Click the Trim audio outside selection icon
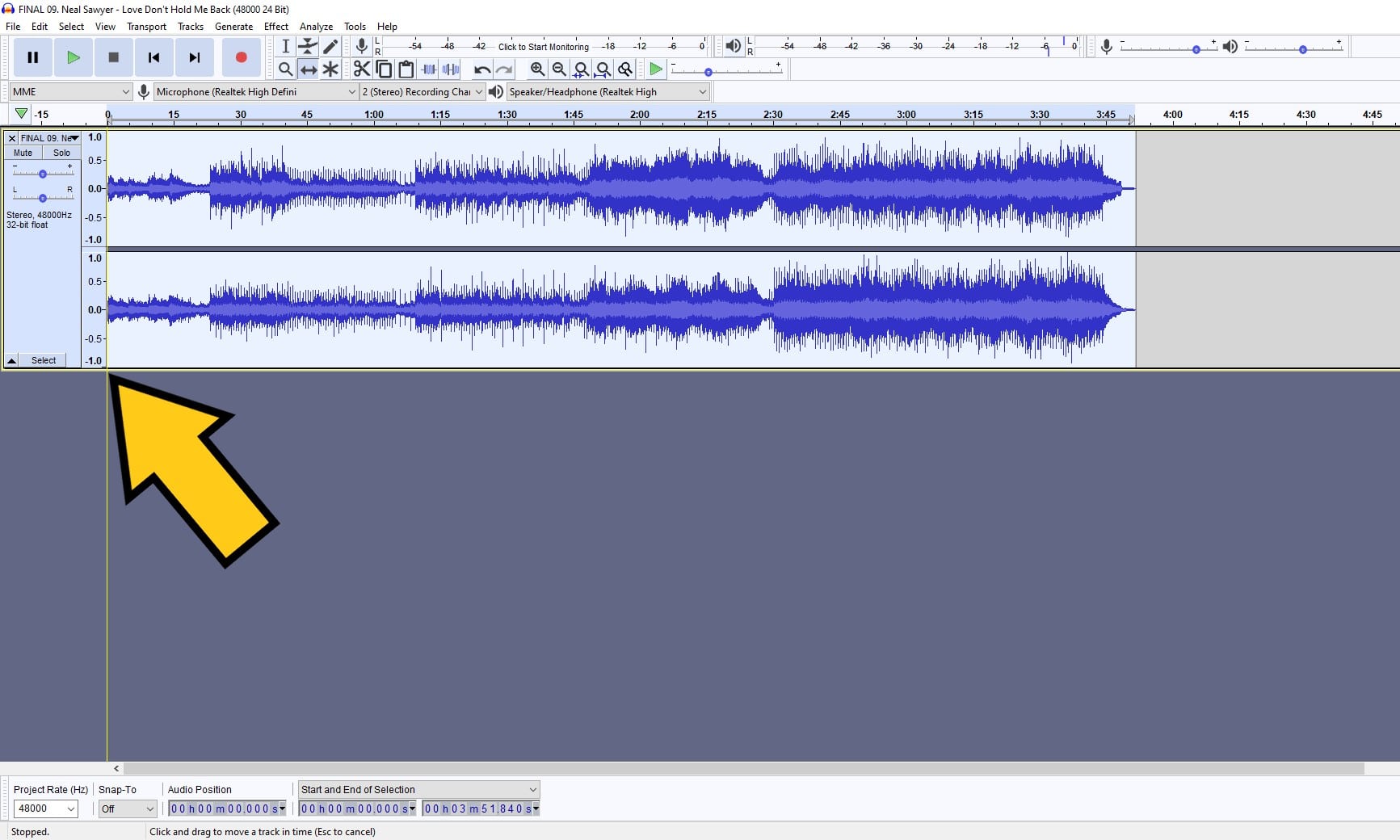Image resolution: width=1400 pixels, height=840 pixels. pos(428,69)
